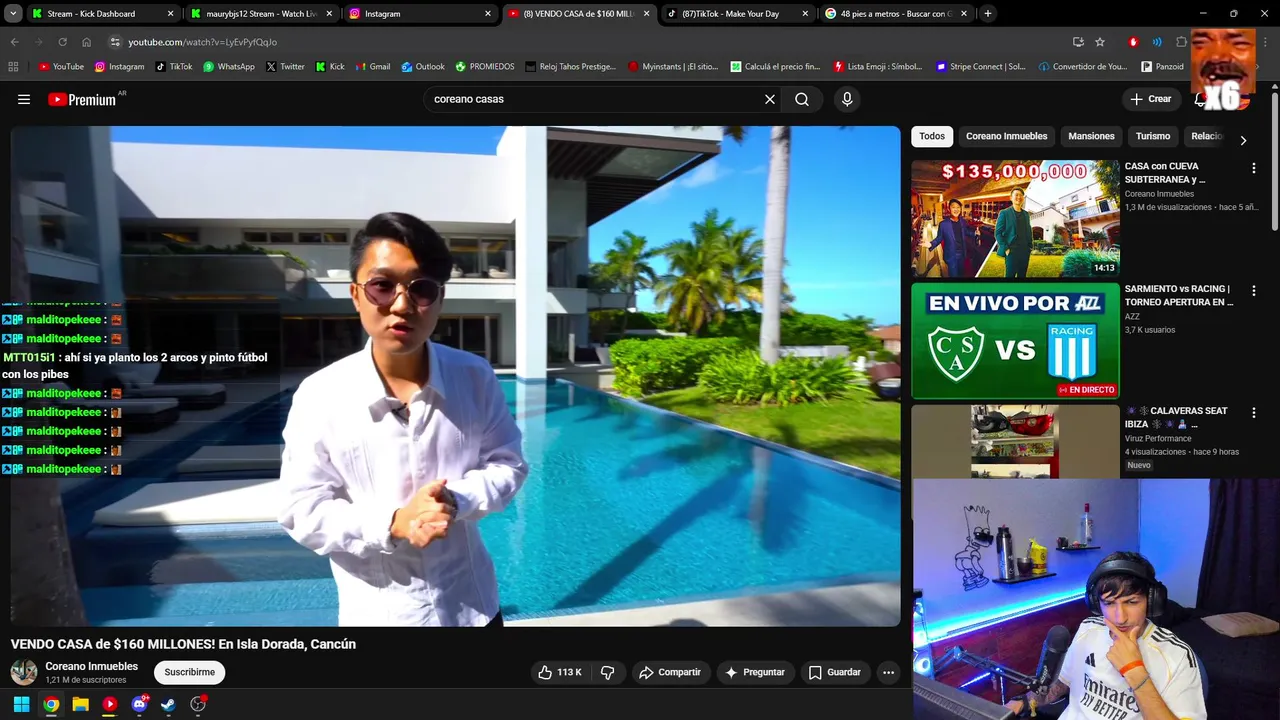Open Discord taskbar icon with badge
Viewport: 1280px width, 720px height.
[x=139, y=704]
